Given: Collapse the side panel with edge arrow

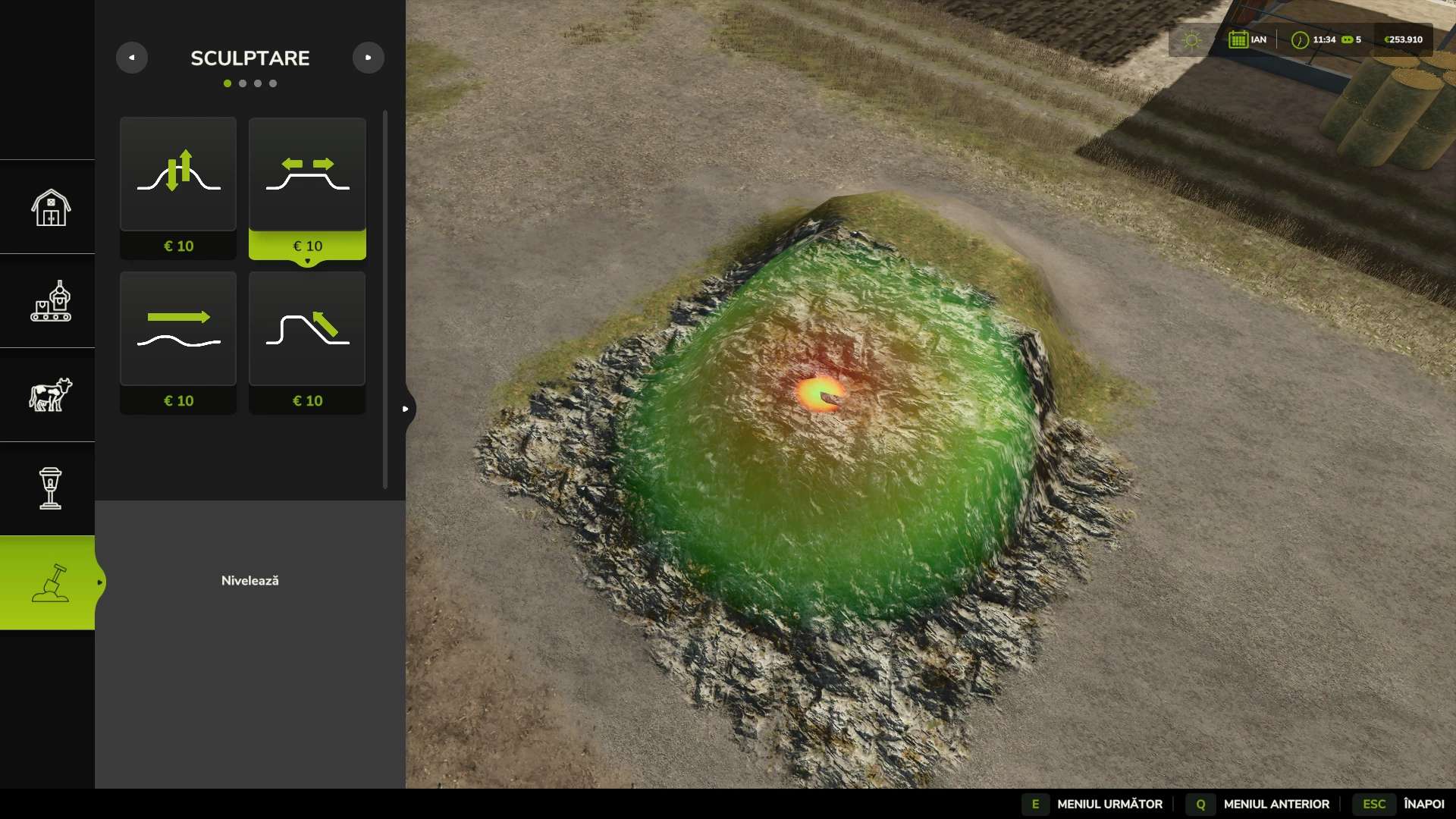Looking at the screenshot, I should coord(406,409).
